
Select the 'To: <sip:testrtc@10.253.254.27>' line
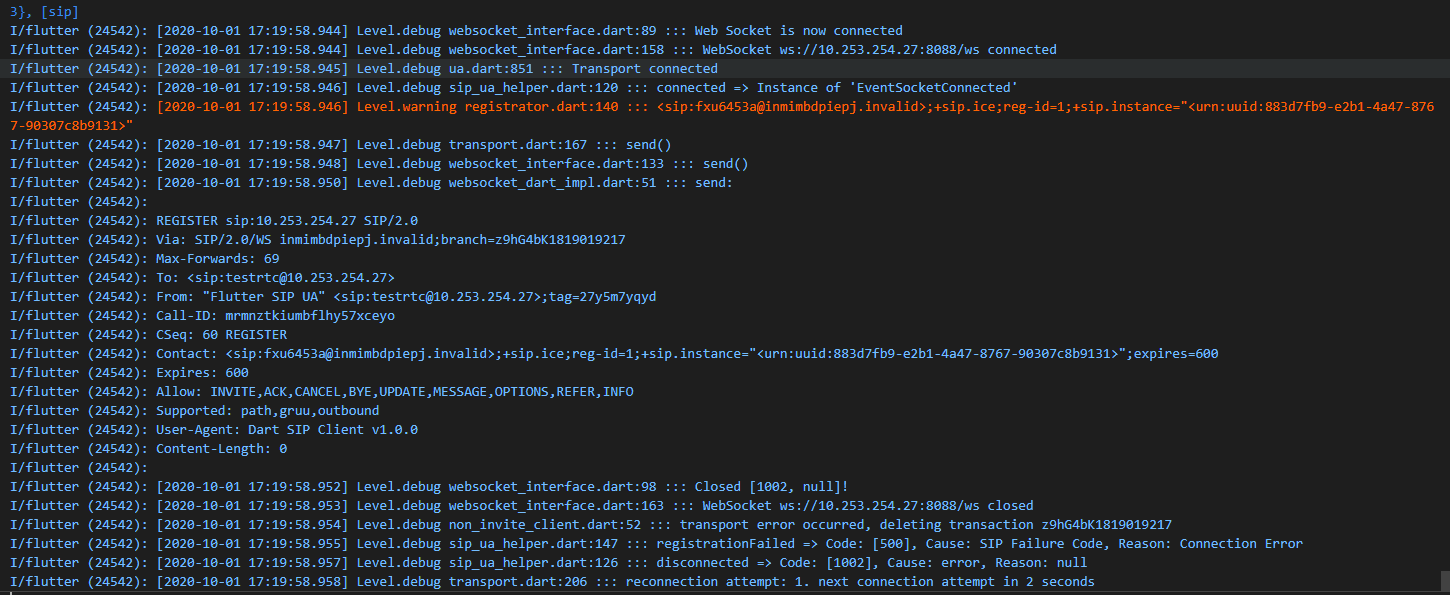coord(202,277)
